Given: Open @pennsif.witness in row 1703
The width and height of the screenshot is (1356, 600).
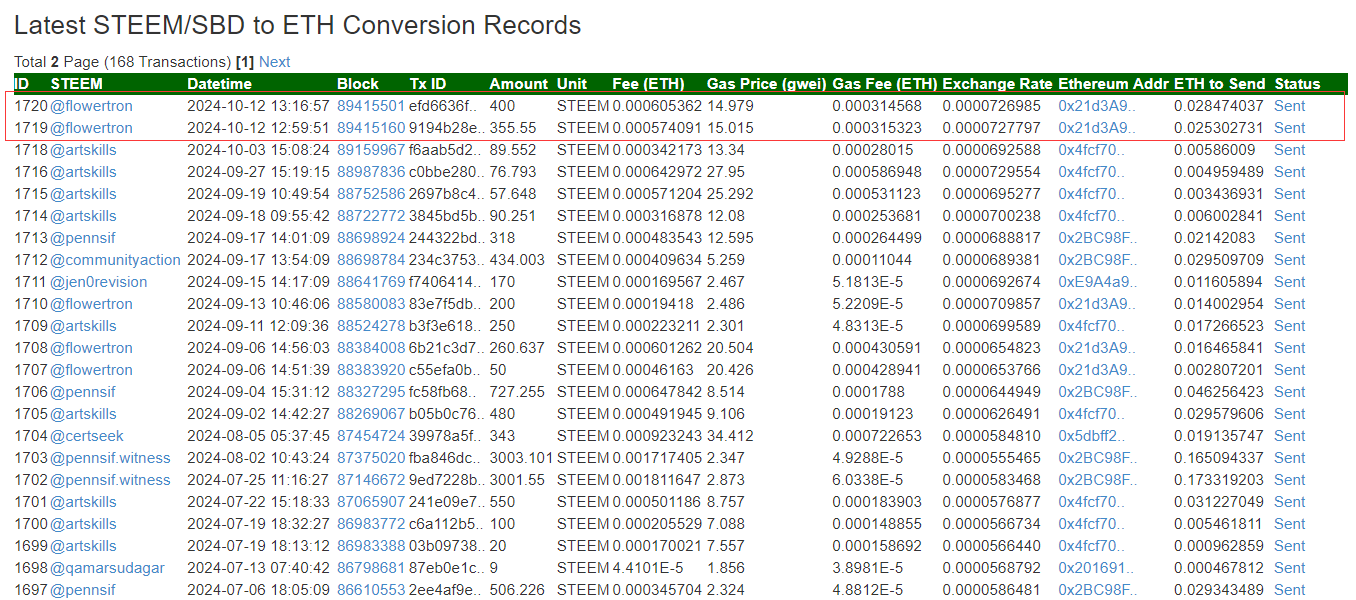Looking at the screenshot, I should coord(110,458).
